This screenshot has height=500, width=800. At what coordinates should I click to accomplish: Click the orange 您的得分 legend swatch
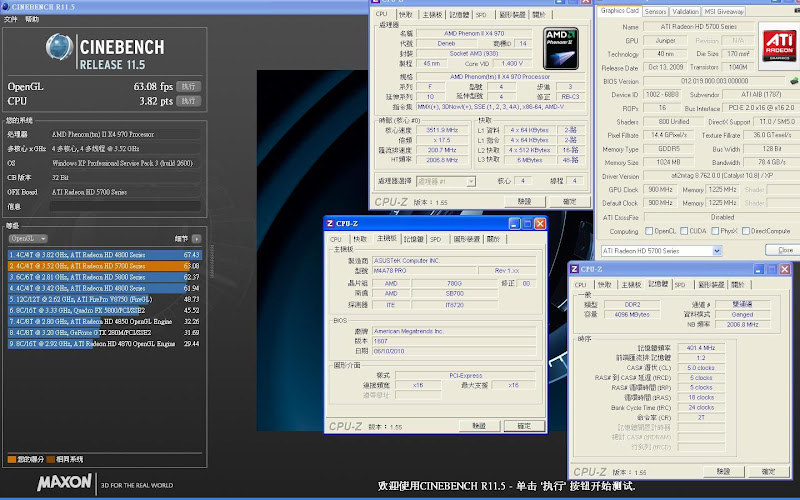pyautogui.click(x=12, y=459)
